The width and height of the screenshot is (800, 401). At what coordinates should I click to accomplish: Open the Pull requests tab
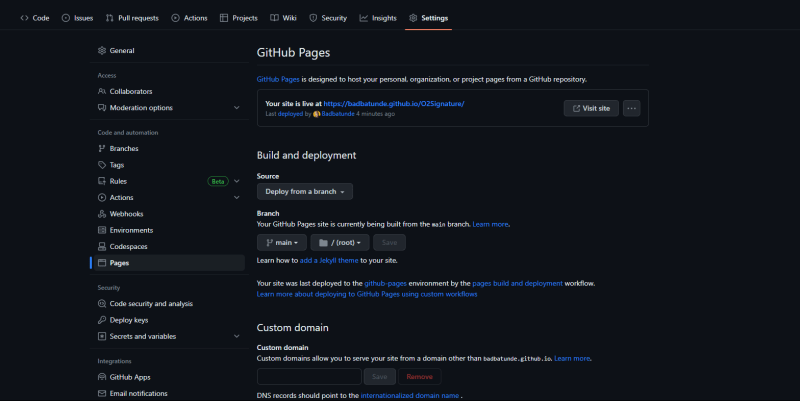pyautogui.click(x=132, y=18)
